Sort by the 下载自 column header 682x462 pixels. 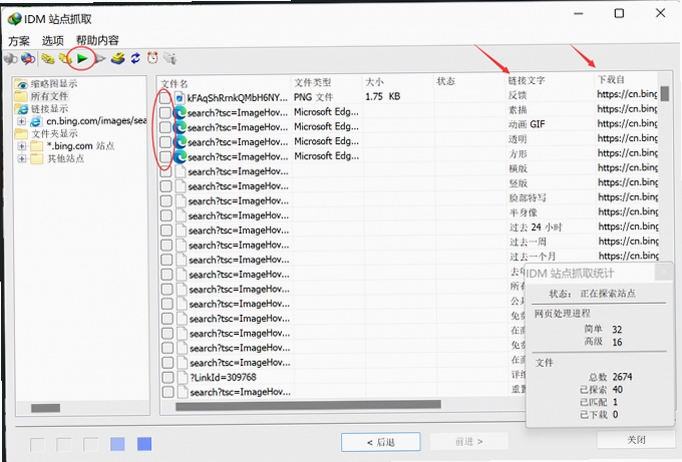coord(626,80)
